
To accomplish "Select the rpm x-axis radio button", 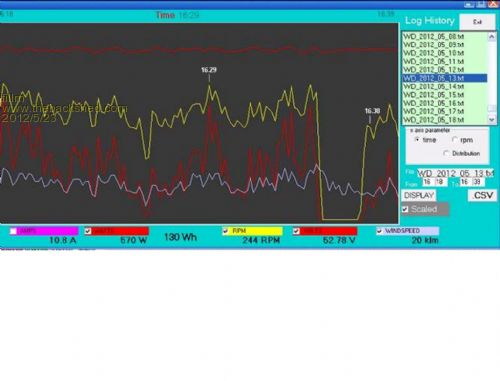I will (455, 140).
